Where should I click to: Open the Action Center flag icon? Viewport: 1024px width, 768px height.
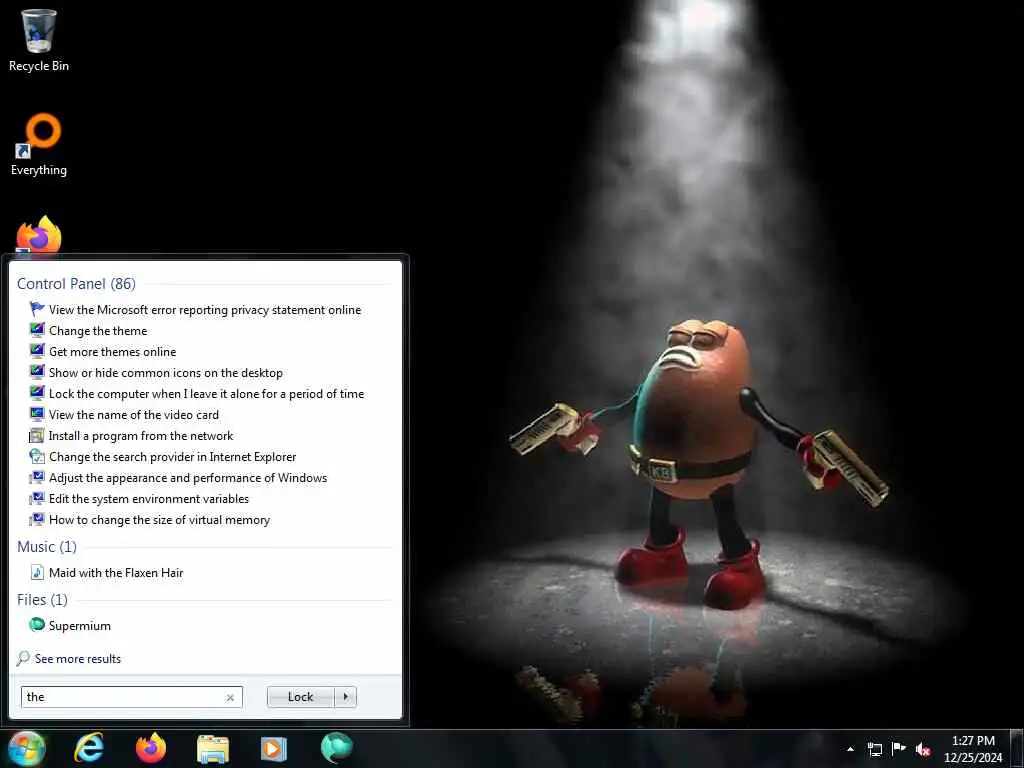point(899,749)
